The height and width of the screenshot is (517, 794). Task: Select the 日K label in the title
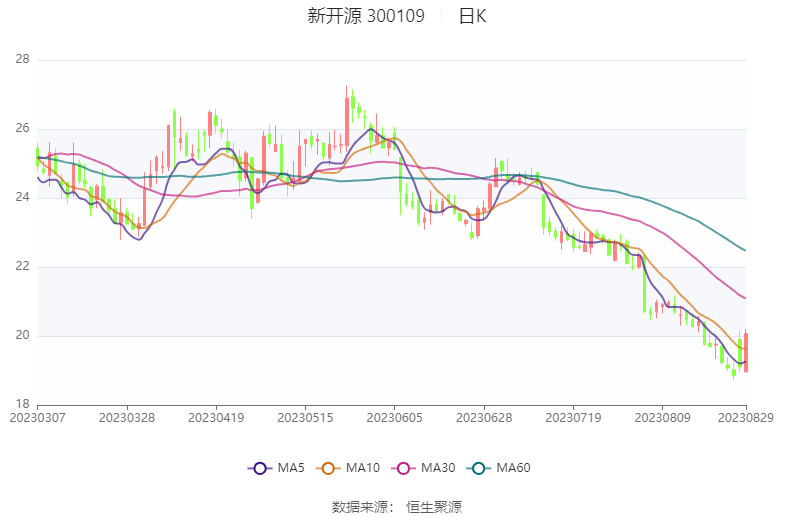pos(472,16)
